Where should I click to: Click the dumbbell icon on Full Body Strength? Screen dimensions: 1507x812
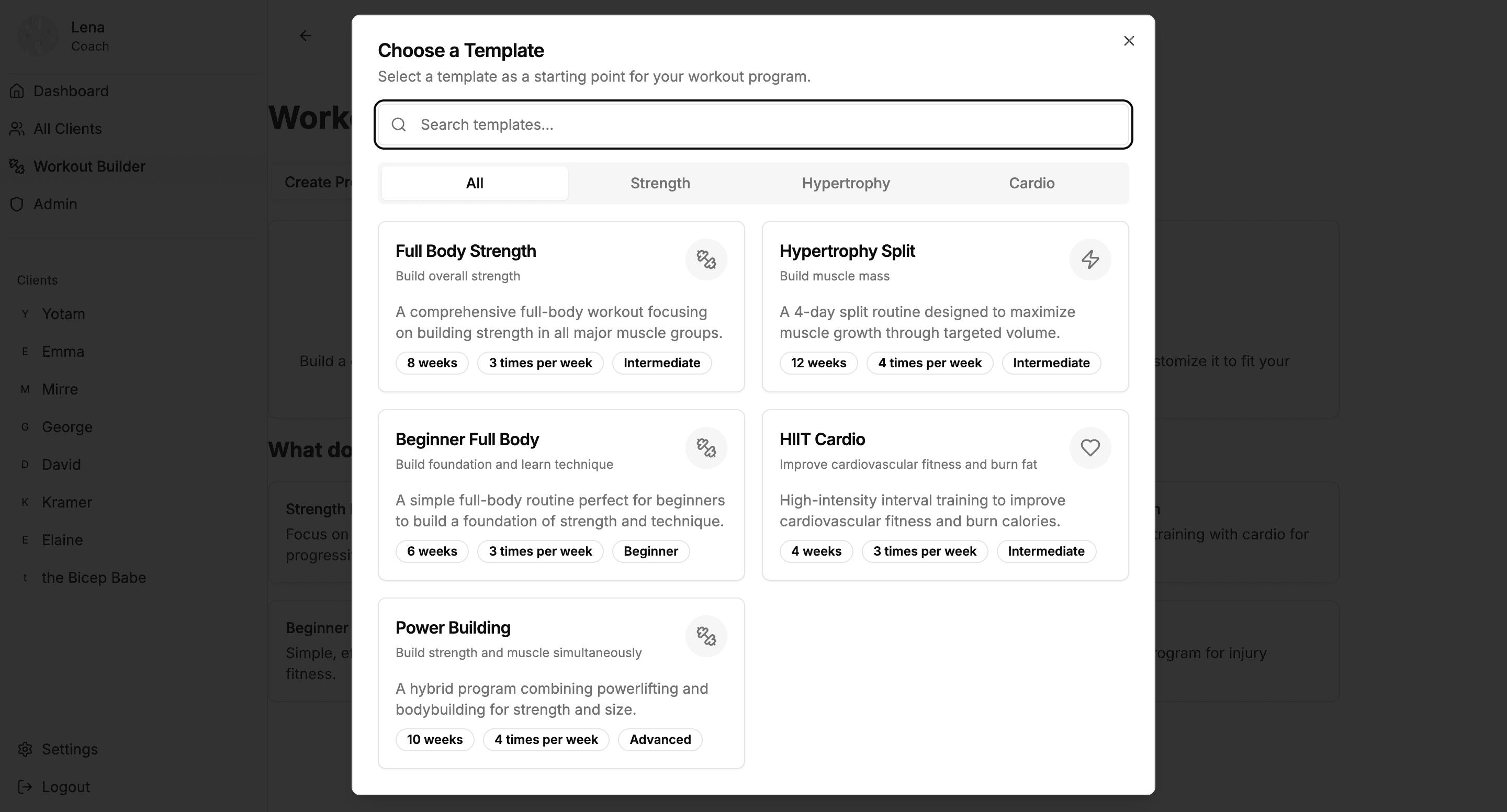(706, 259)
